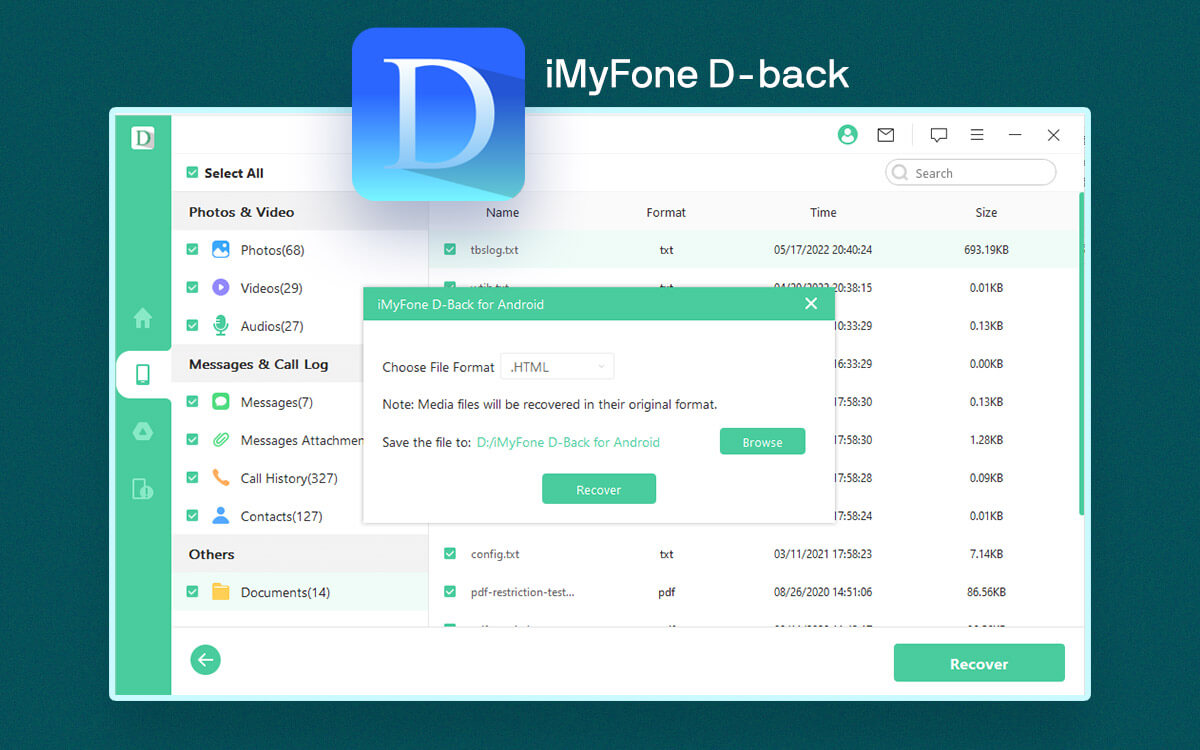
Task: Select the pdf-restriction-test file name
Action: pos(522,592)
